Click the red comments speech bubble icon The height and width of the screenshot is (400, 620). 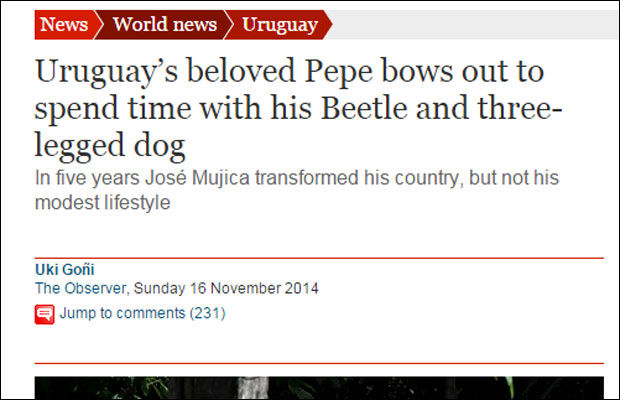click(x=44, y=314)
